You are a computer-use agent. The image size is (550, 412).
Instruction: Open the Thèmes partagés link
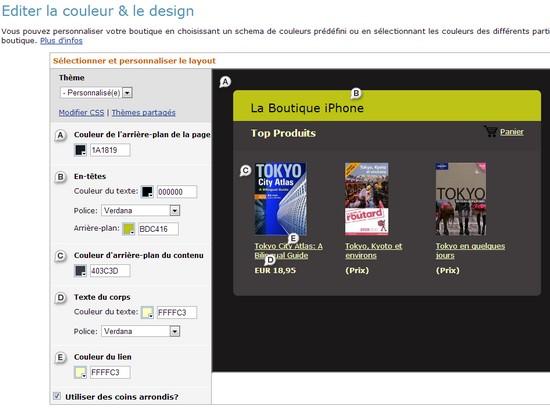click(x=144, y=113)
